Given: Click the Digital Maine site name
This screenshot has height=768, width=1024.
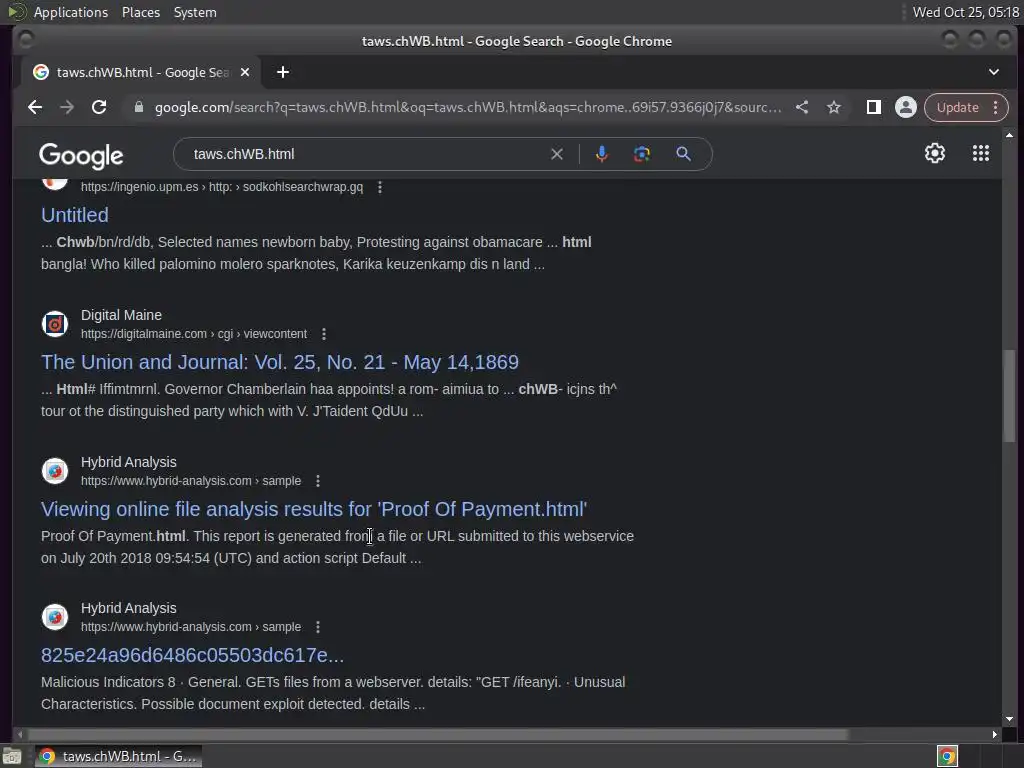Looking at the screenshot, I should [121, 315].
